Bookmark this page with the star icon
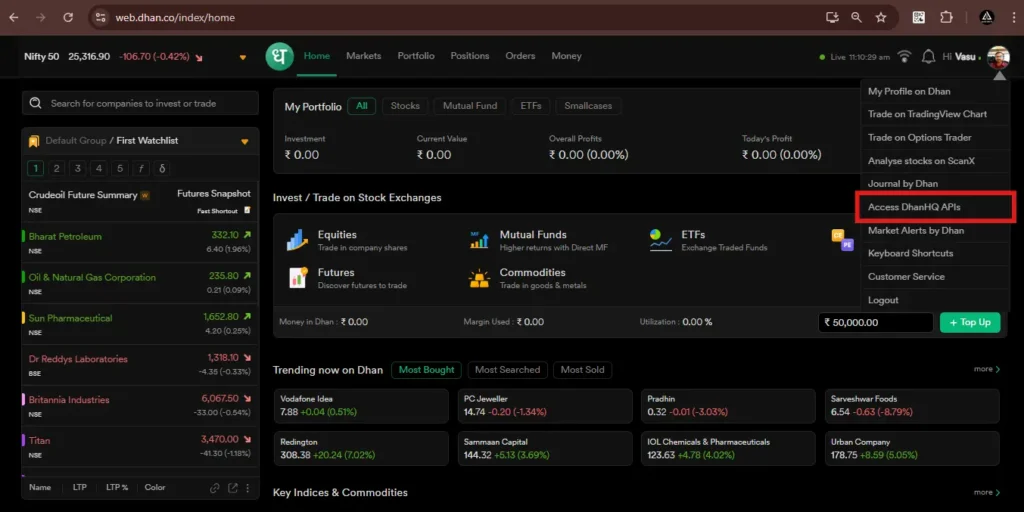 tap(881, 18)
